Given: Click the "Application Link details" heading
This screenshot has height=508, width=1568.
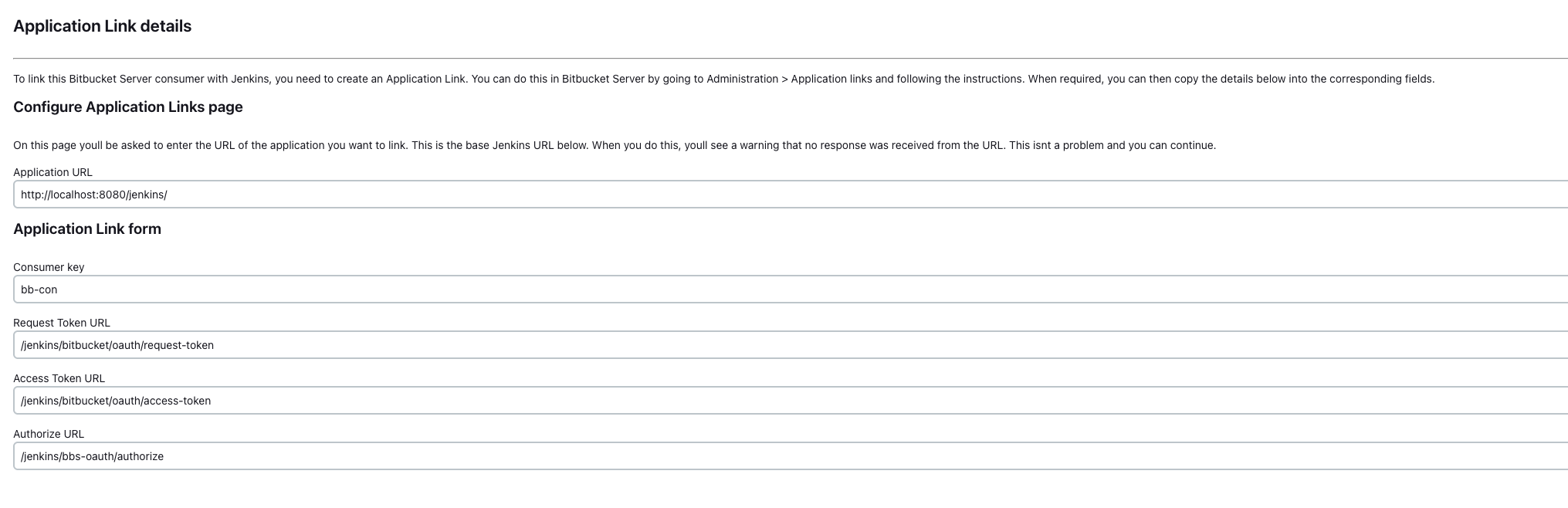Looking at the screenshot, I should pos(102,26).
